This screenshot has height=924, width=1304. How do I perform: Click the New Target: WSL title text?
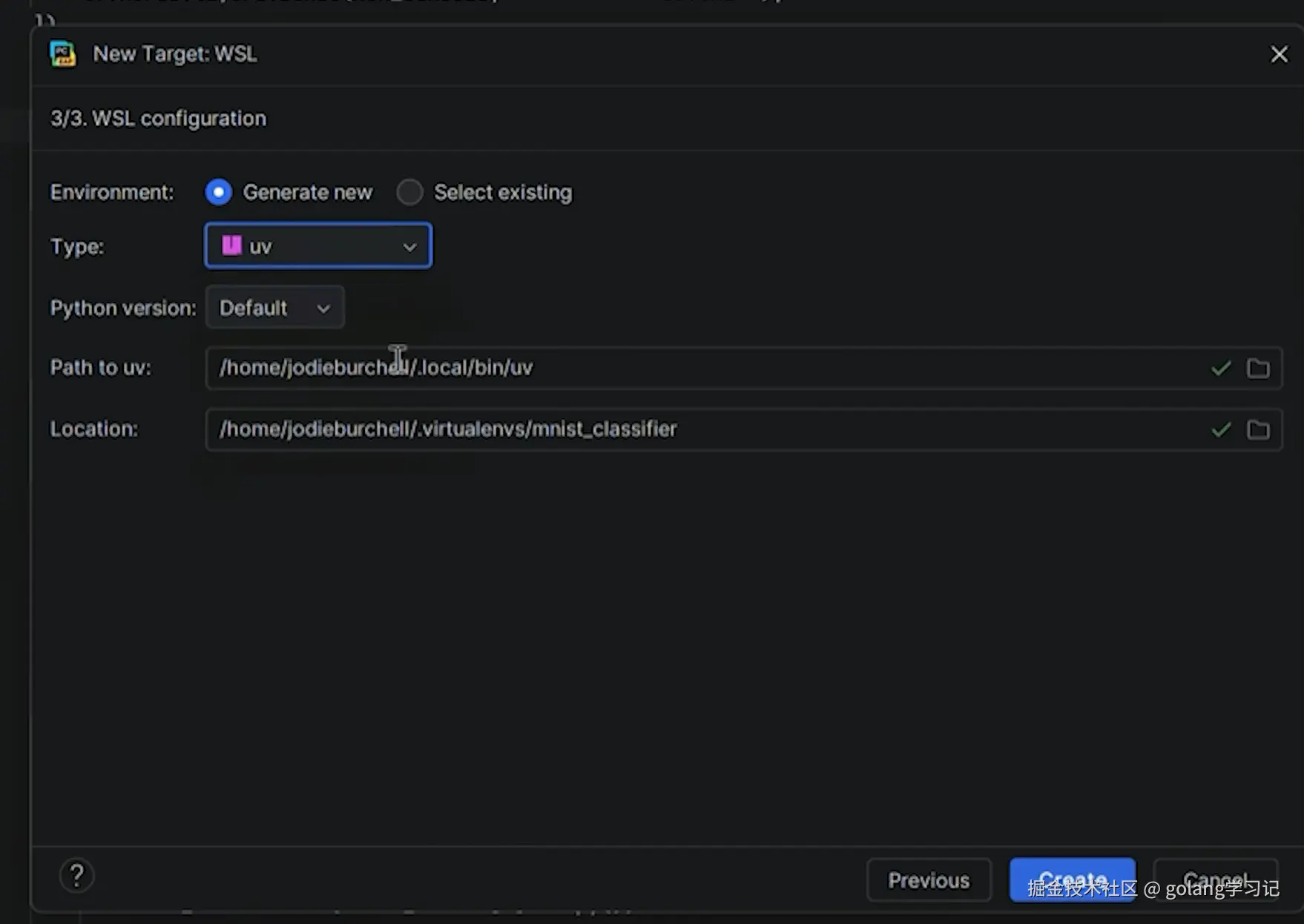175,54
